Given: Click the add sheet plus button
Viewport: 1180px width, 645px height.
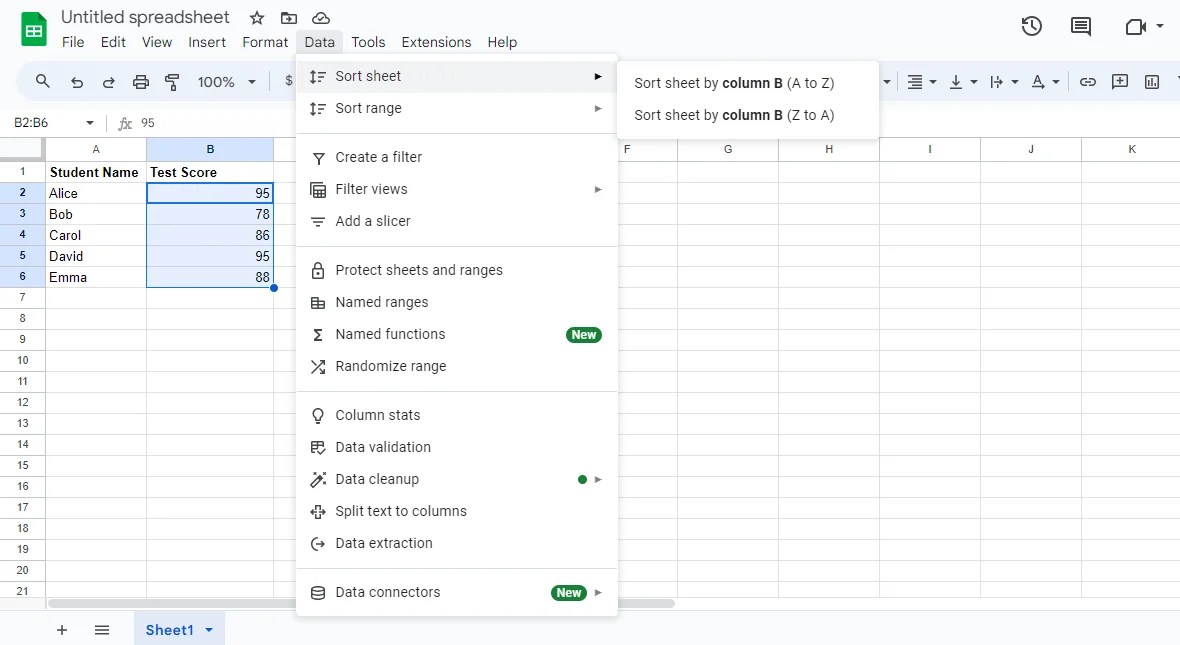Looking at the screenshot, I should (61, 630).
